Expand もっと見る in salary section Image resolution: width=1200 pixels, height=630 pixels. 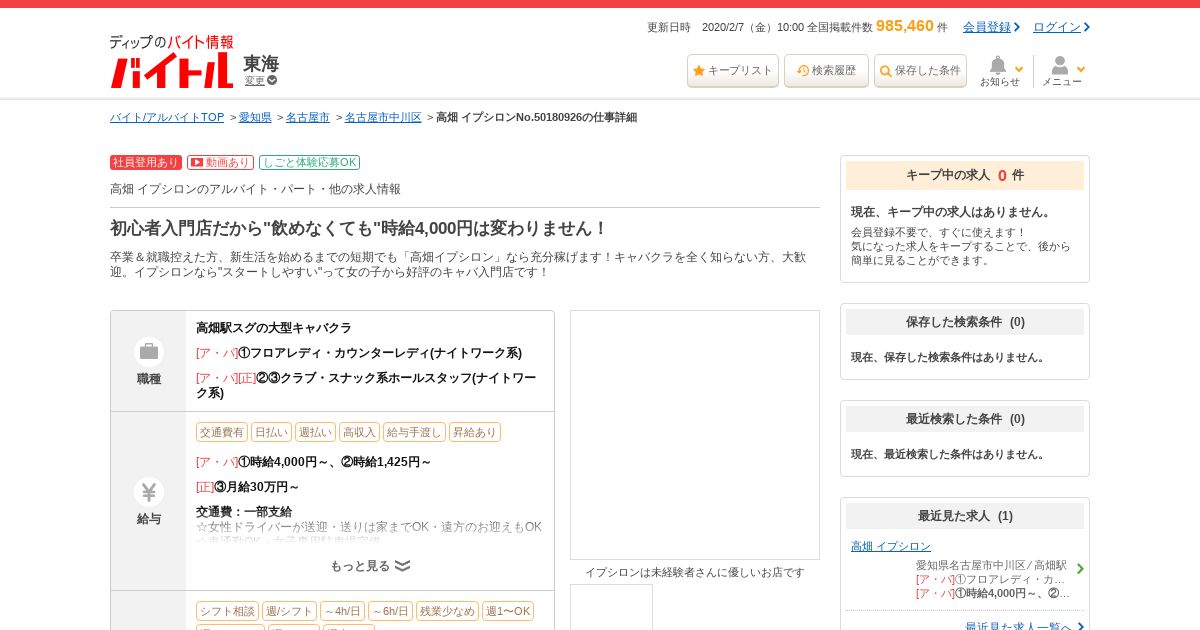(x=370, y=566)
